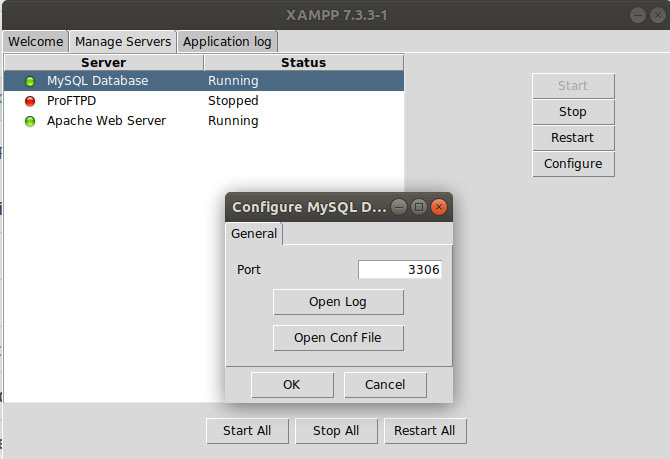Click the Running status of Apache Web Server

(233, 121)
